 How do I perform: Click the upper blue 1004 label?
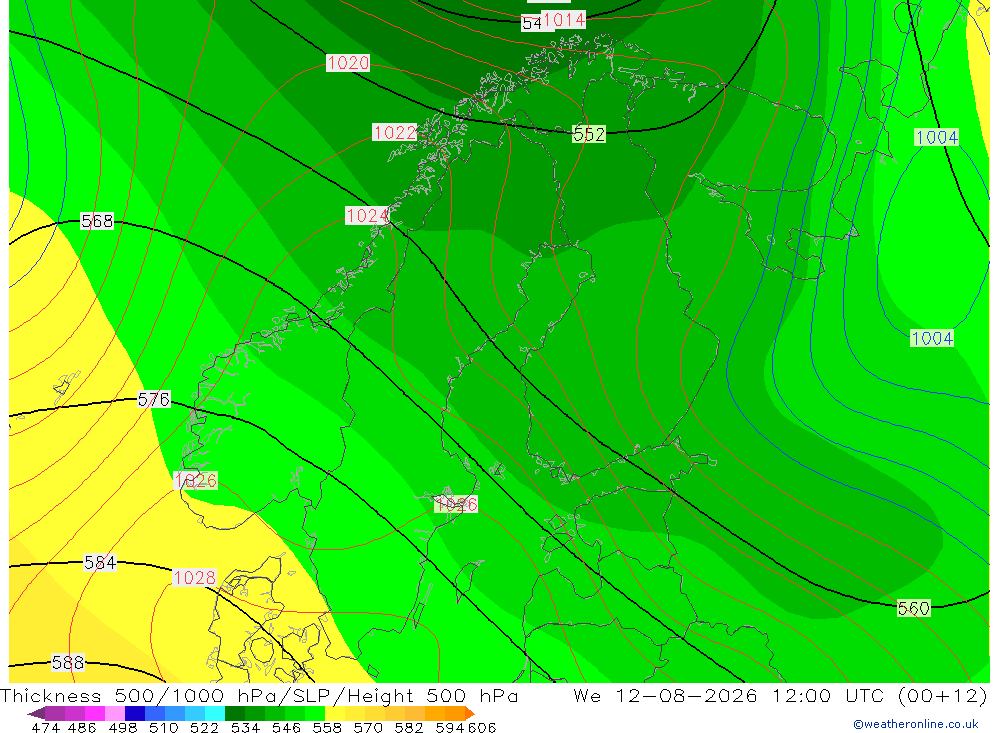pyautogui.click(x=937, y=137)
